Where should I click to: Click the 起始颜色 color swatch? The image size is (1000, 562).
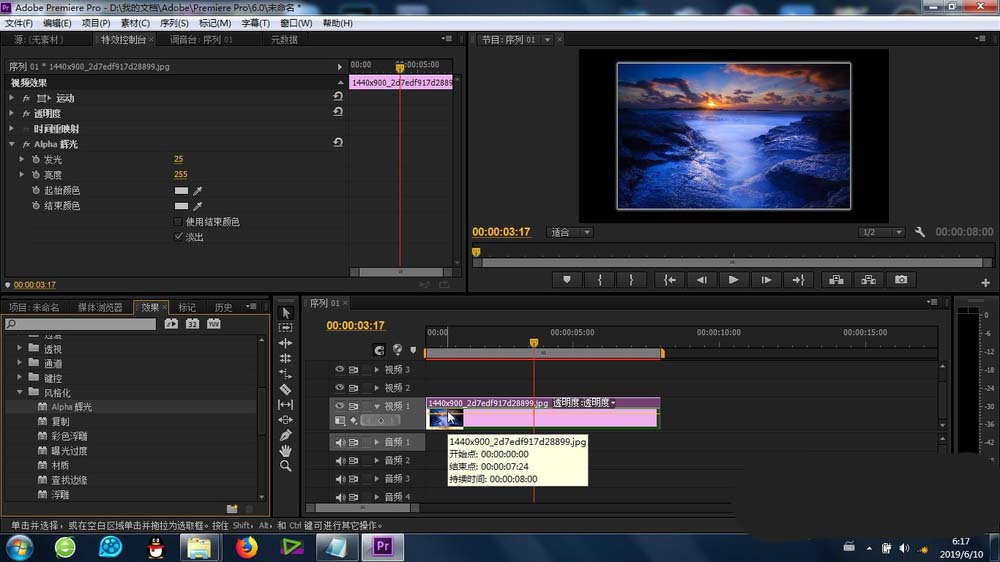coord(181,191)
